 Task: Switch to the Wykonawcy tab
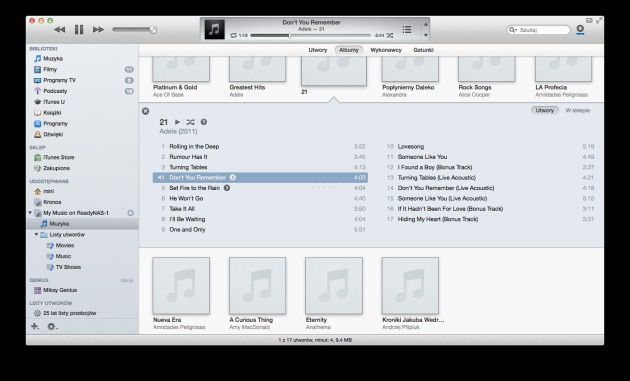(386, 50)
